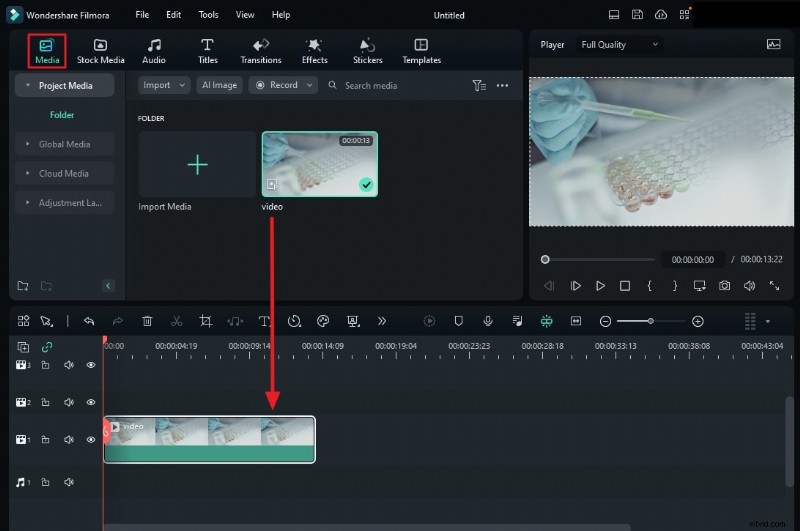Click the AI Image button

219,85
